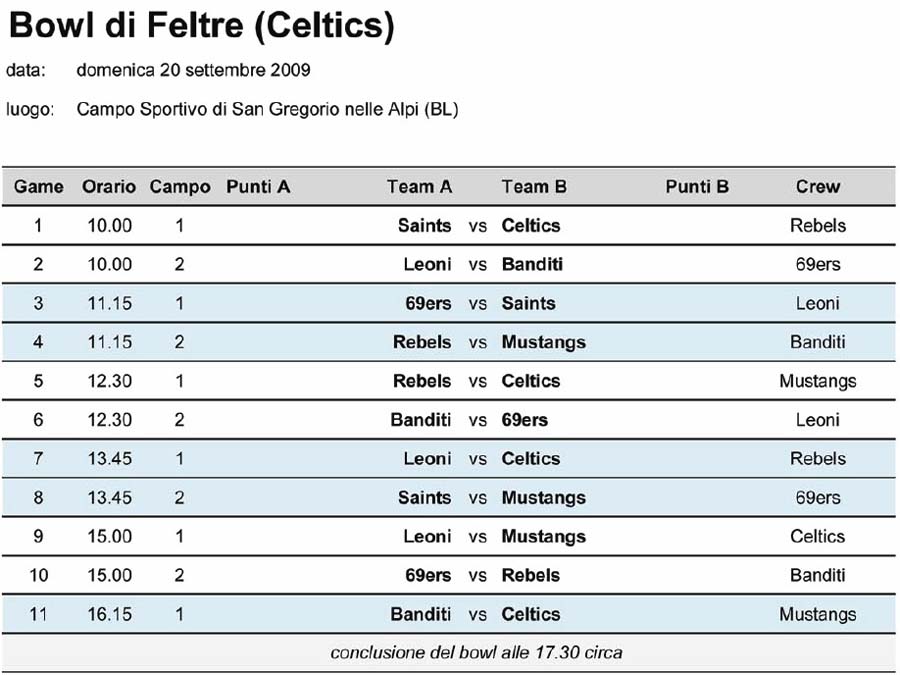Viewport: 900px width, 675px height.
Task: Click the Bowl di Feltre (Celtics) title
Action: (201, 26)
